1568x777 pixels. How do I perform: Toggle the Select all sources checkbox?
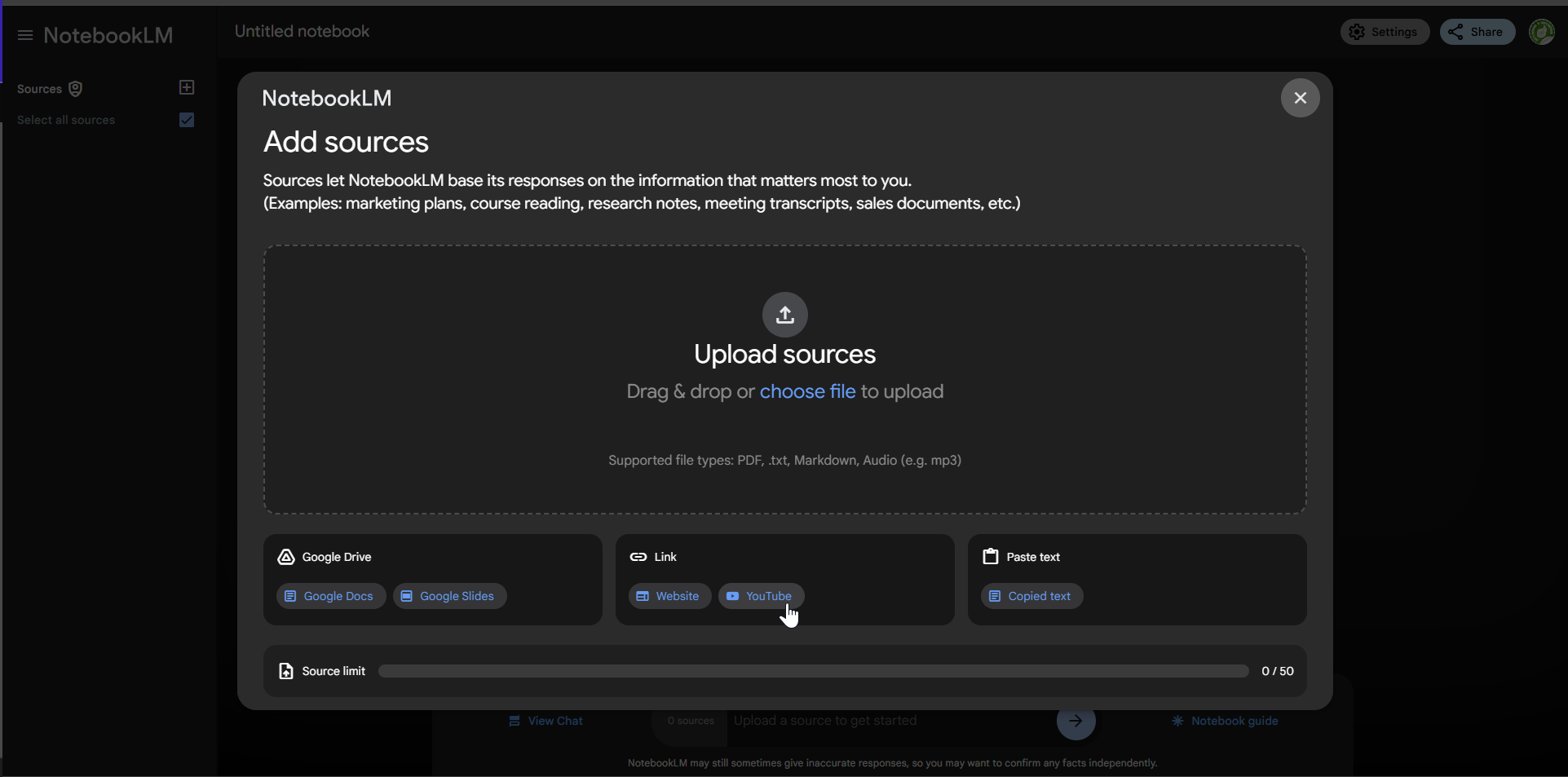[x=187, y=120]
